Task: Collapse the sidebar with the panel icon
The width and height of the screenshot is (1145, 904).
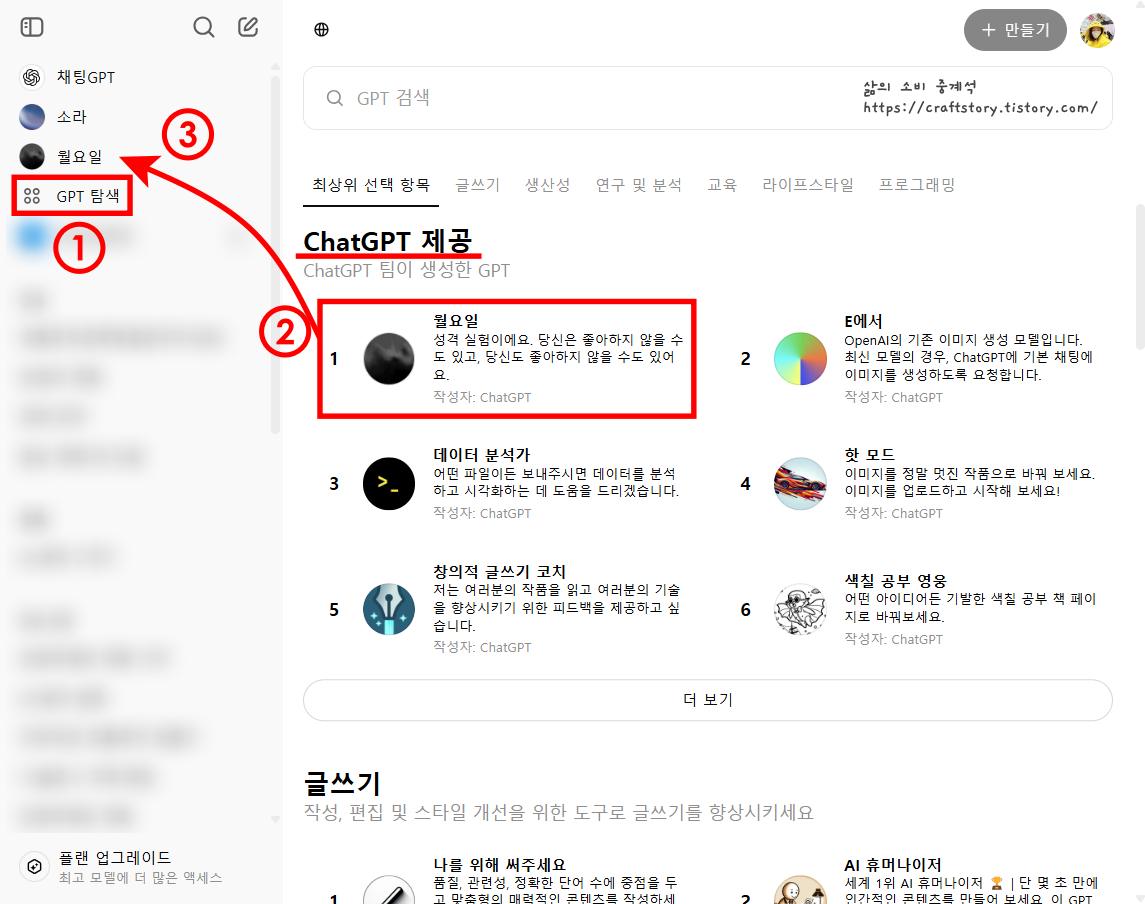Action: pyautogui.click(x=32, y=28)
